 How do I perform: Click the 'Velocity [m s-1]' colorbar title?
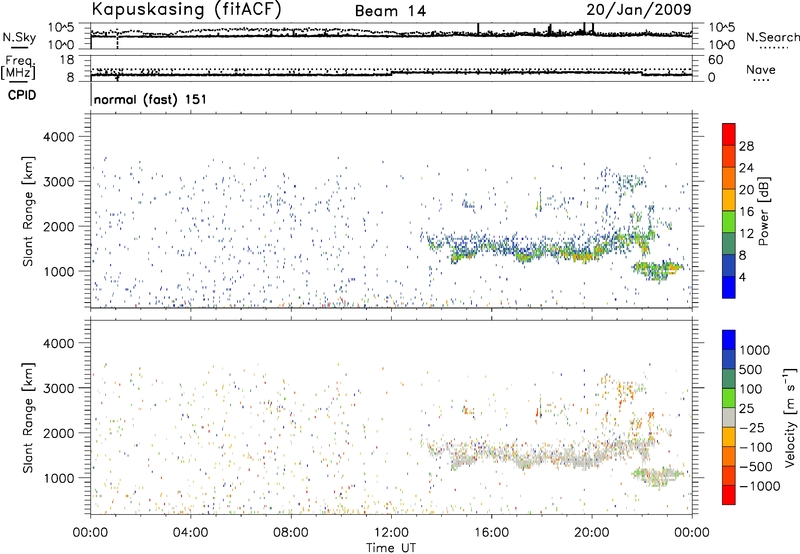[x=790, y=417]
